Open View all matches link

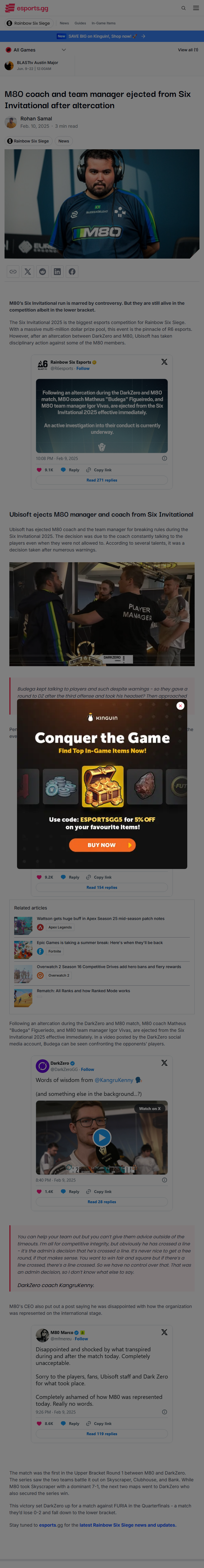pos(188,50)
